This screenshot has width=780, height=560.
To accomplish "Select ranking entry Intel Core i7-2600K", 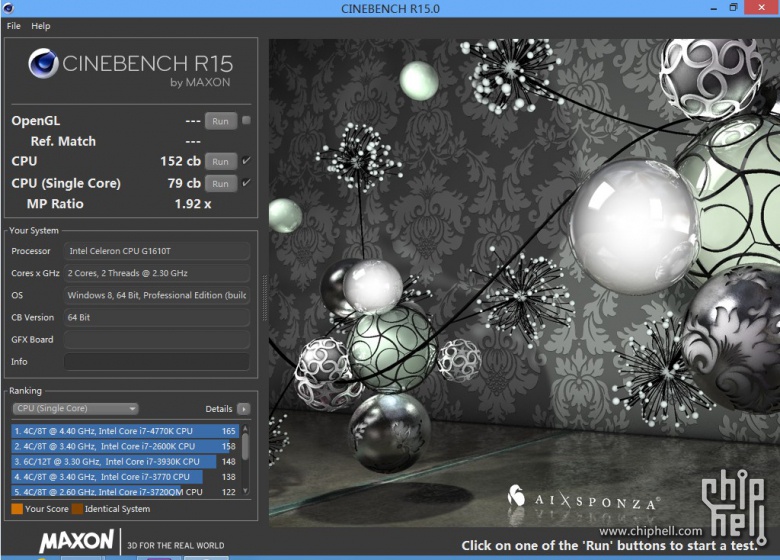I will coord(125,446).
